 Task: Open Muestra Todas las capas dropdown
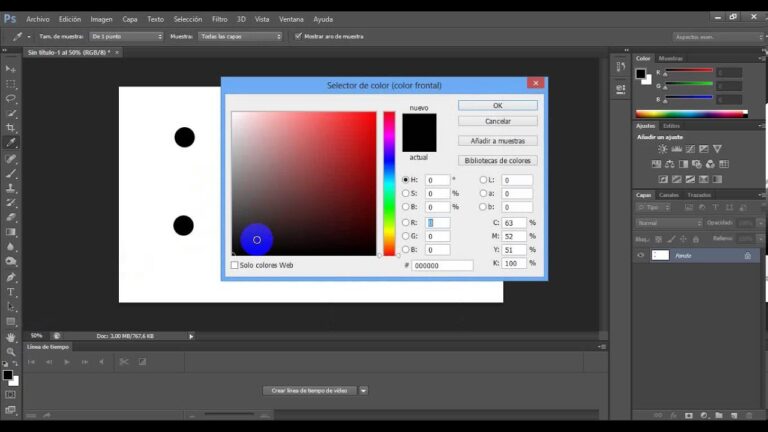tap(241, 36)
